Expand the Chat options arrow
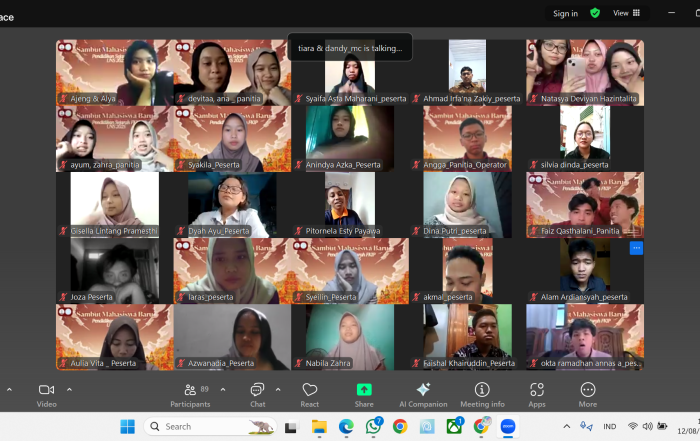 click(280, 389)
